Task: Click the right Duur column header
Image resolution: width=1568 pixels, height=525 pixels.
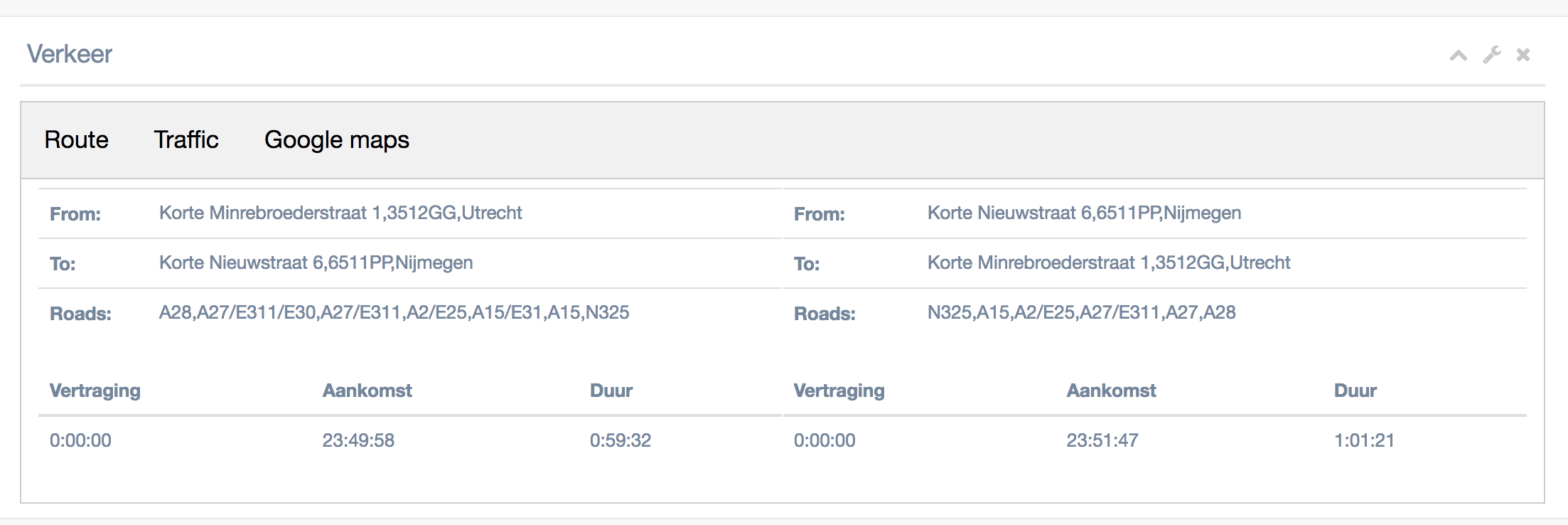Action: [1355, 391]
